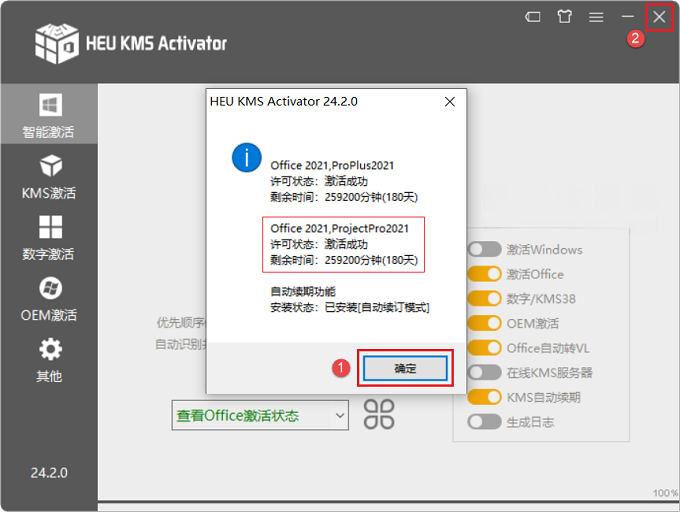
Task: Open the skin (shirt) icon
Action: point(564,17)
